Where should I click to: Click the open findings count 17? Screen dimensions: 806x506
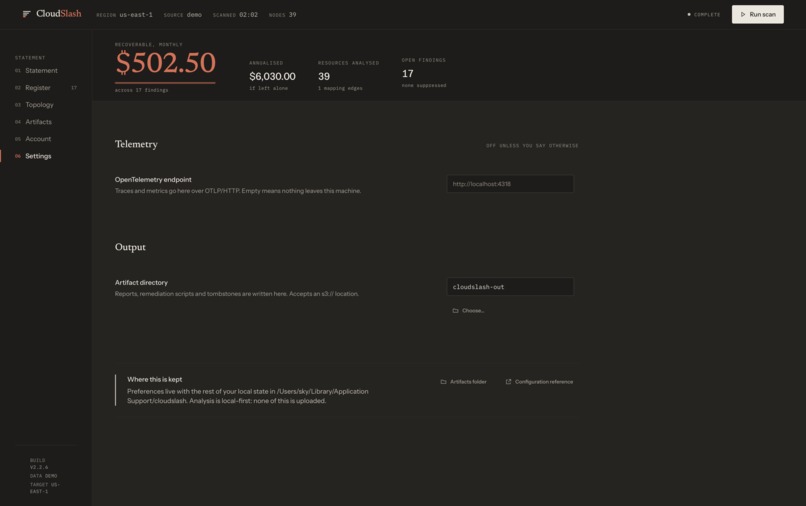[408, 74]
